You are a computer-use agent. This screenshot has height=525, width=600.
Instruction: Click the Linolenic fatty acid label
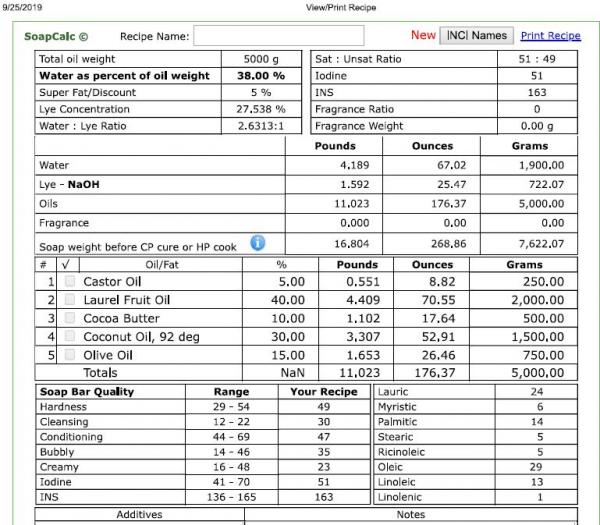[399, 497]
